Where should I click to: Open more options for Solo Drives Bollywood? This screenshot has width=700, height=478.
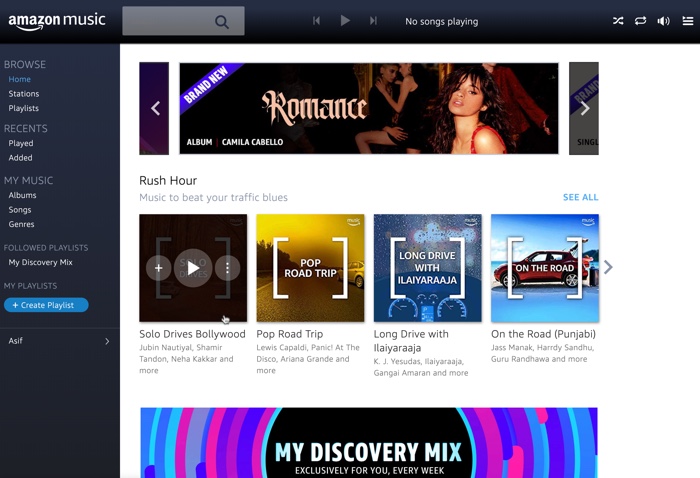tap(227, 268)
